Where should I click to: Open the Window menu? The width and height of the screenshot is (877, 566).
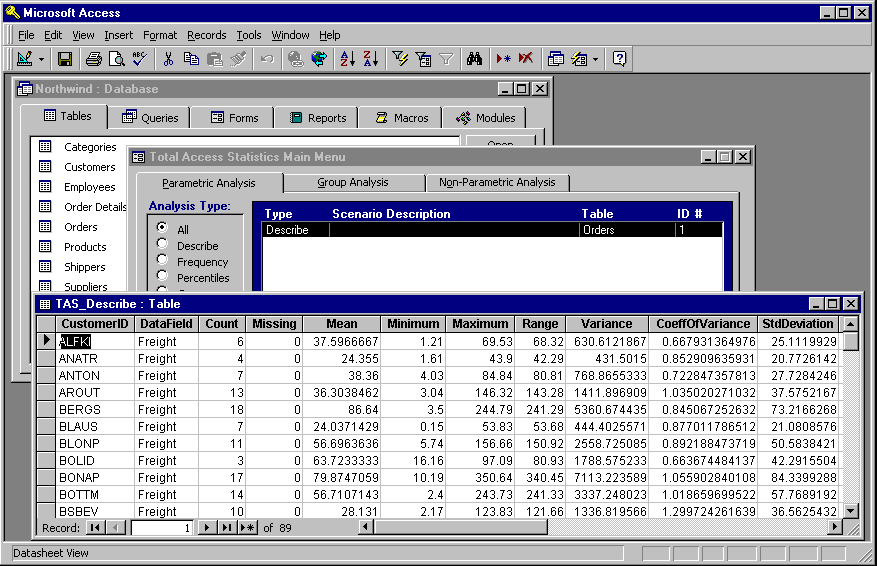click(x=290, y=35)
